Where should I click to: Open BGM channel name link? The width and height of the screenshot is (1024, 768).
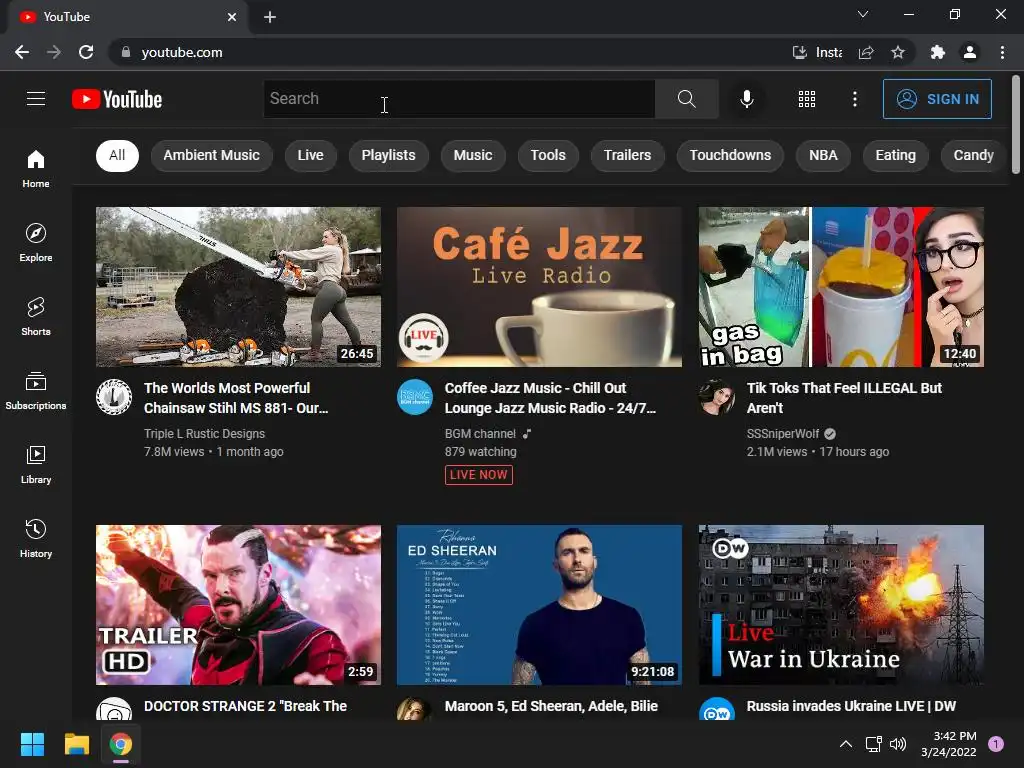click(x=480, y=434)
